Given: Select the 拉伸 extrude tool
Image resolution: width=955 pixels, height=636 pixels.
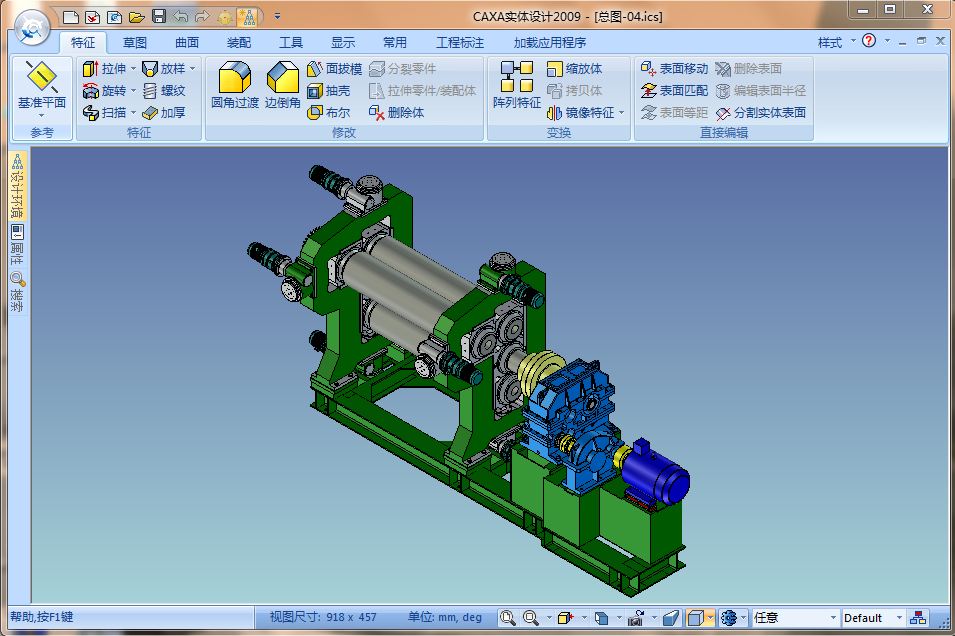Looking at the screenshot, I should (x=104, y=69).
